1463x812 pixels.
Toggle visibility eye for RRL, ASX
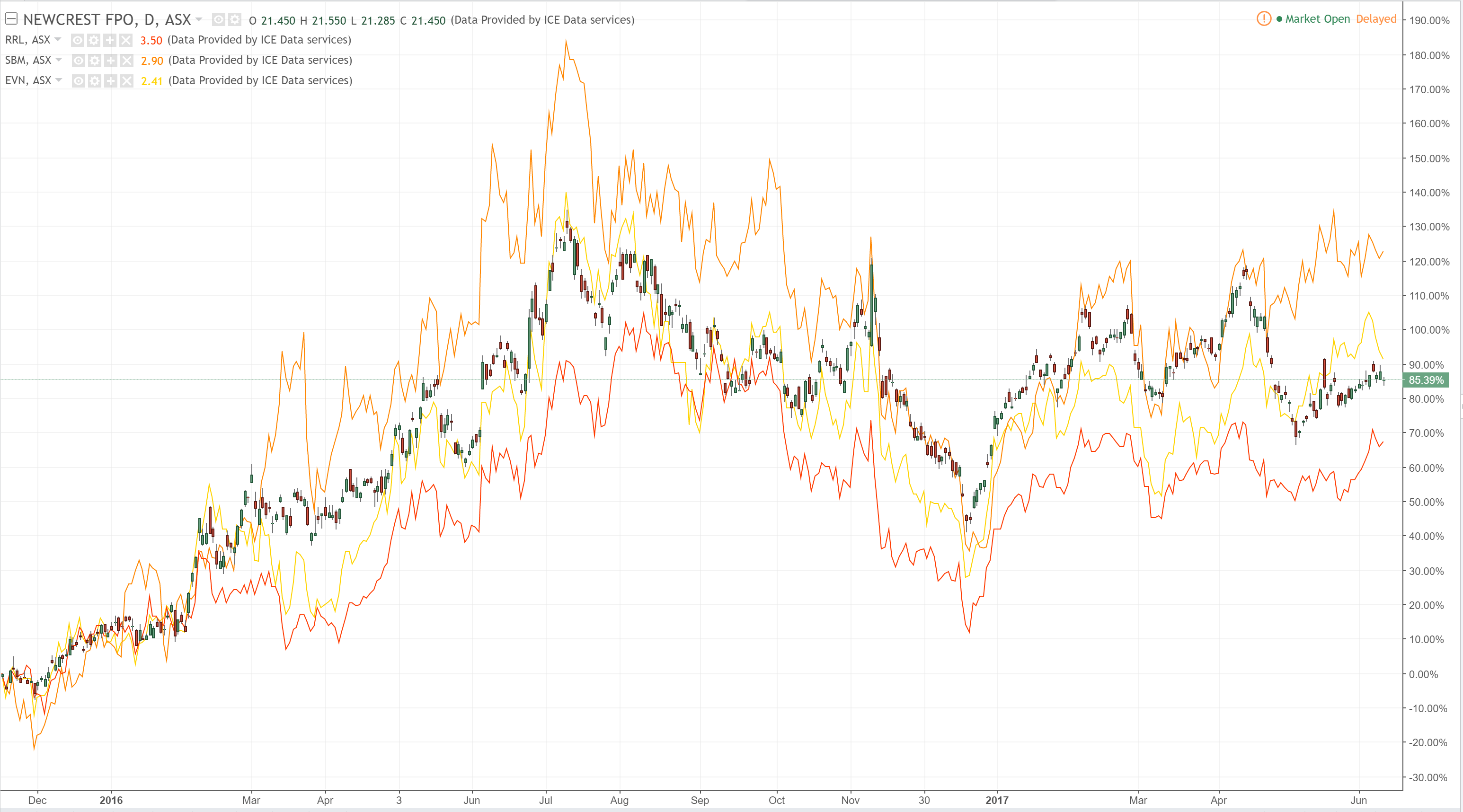tap(78, 40)
